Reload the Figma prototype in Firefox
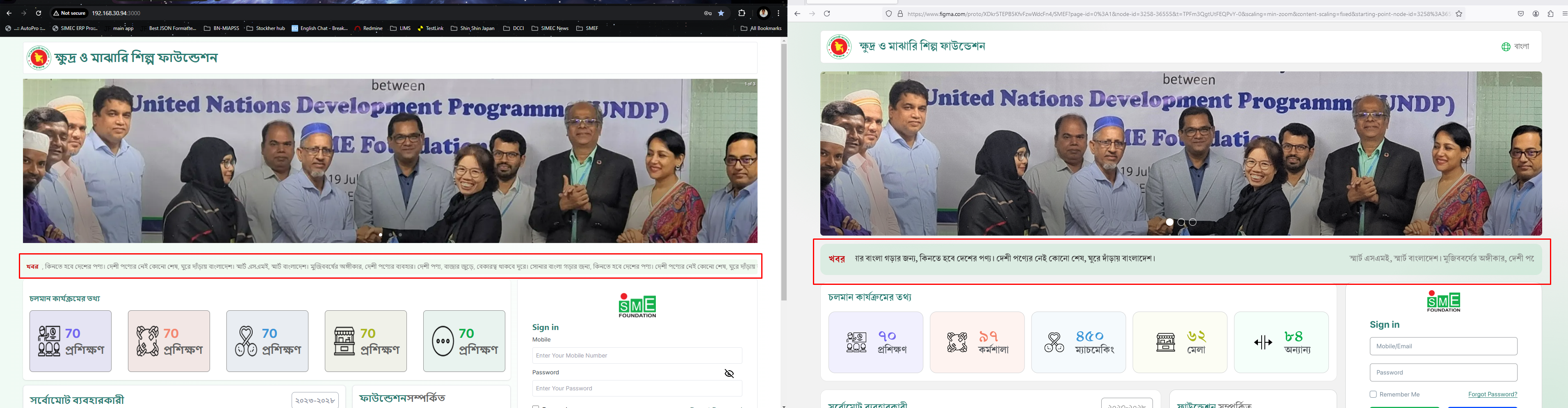 pos(827,14)
